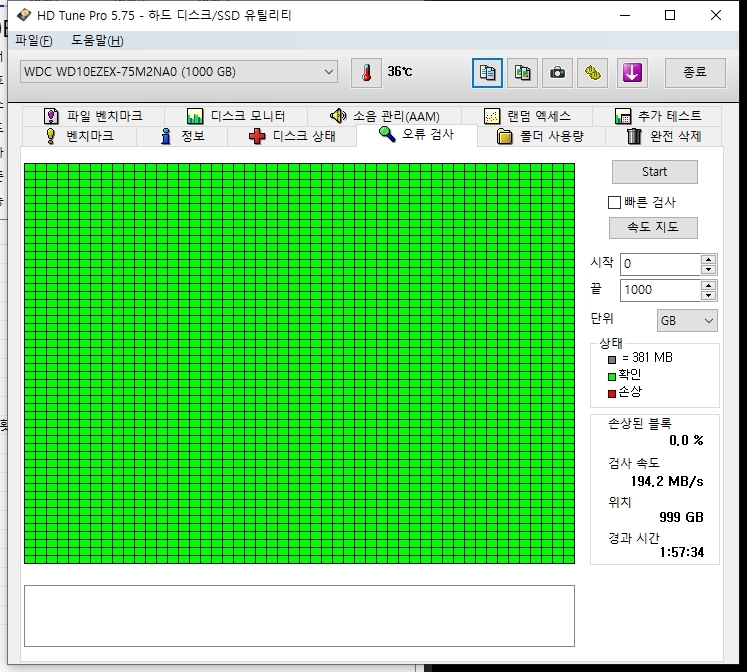Click the HD Tune app icon in title bar

(x=24, y=15)
